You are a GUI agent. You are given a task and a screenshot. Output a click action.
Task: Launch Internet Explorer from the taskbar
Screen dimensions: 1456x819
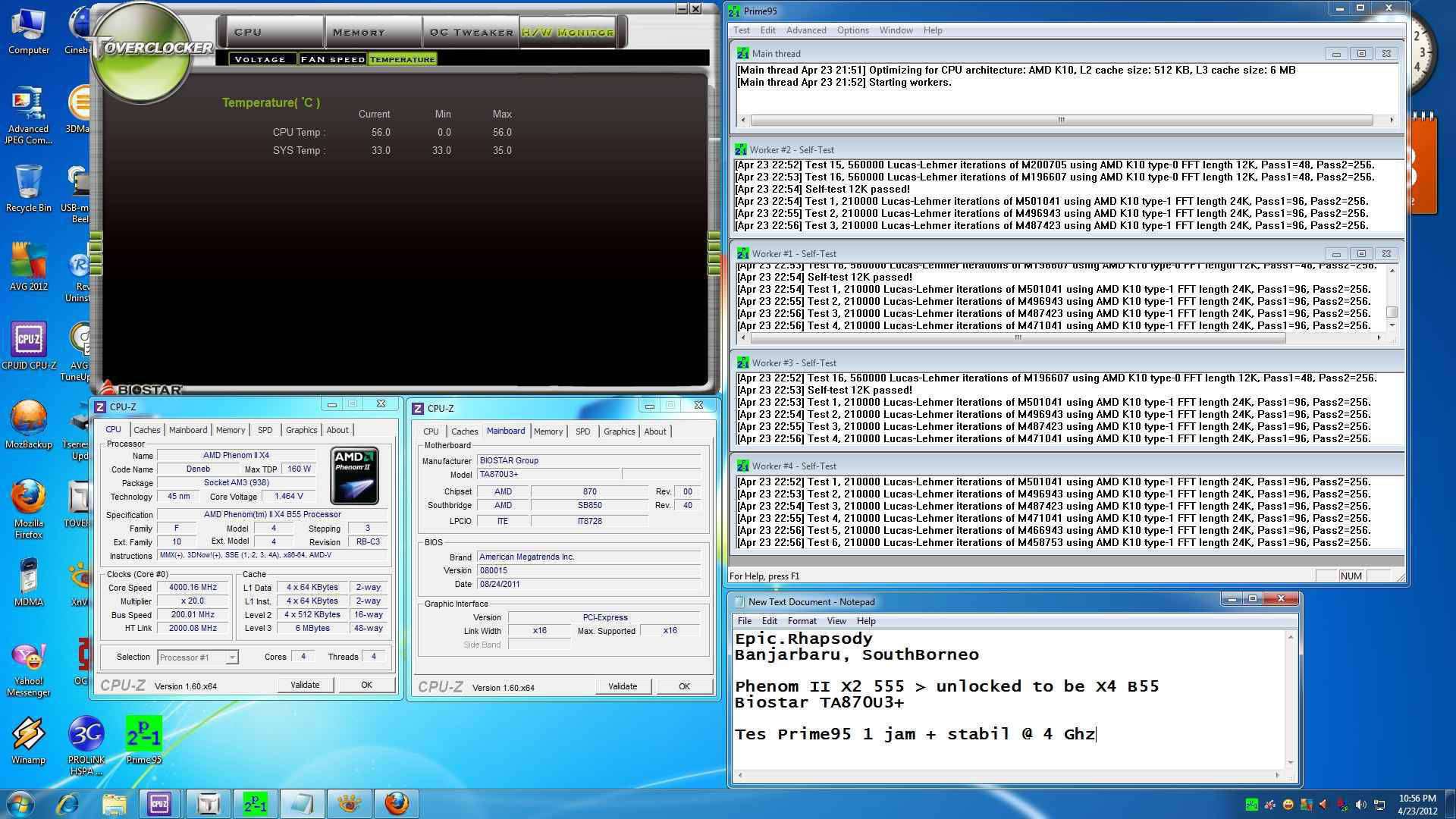click(67, 803)
